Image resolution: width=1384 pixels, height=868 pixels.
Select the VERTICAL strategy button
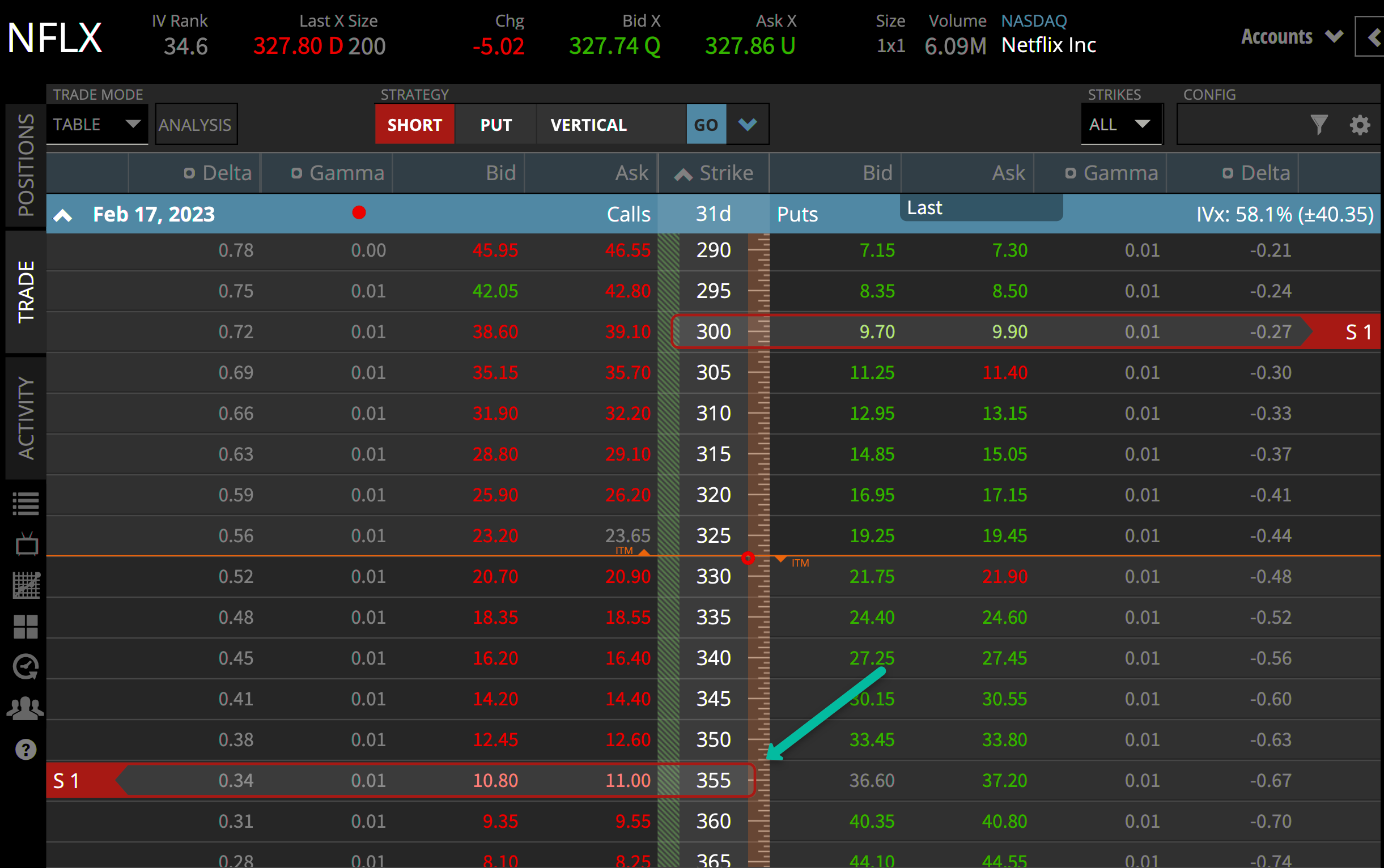(588, 124)
